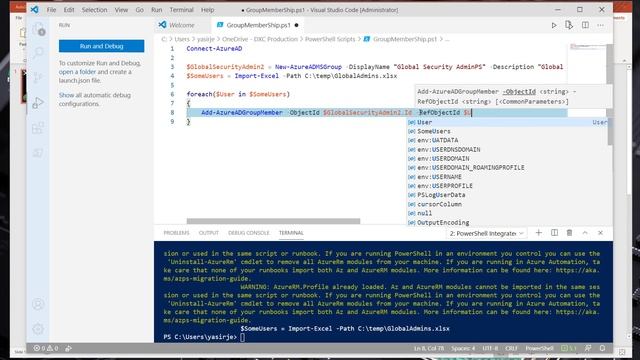The width and height of the screenshot is (640, 360).
Task: Click CRLF line ending in status bar
Action: [511, 348]
